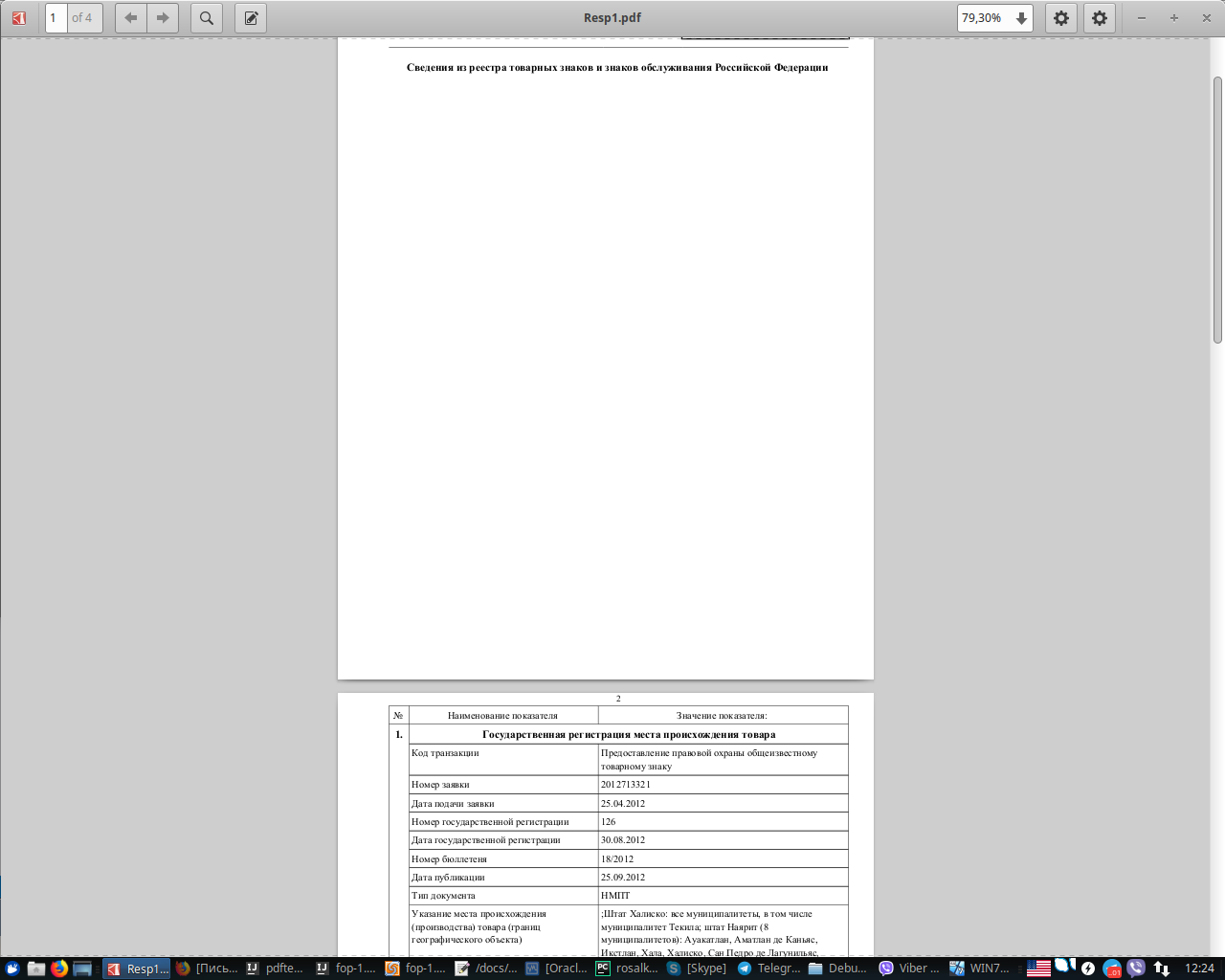Click the date value '30.08.2012'
This screenshot has width=1225, height=980.
623,840
